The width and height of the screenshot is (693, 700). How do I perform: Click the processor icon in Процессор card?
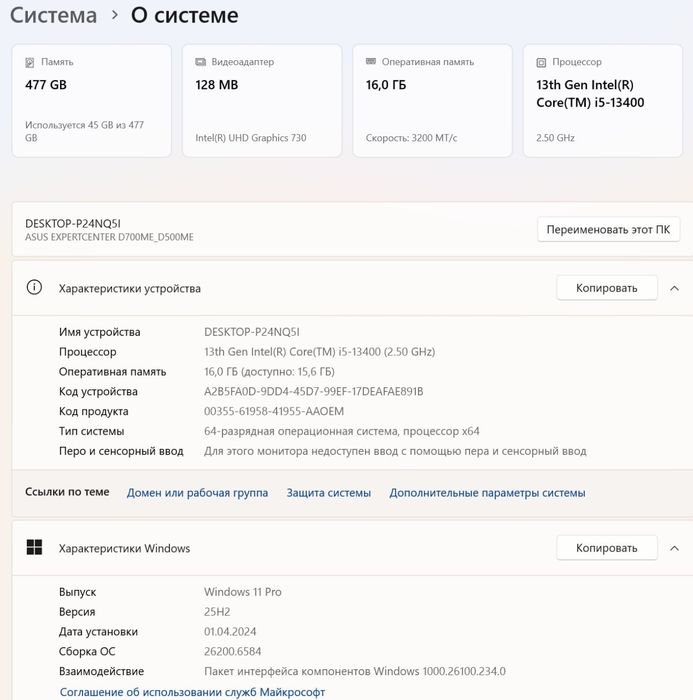[x=542, y=62]
